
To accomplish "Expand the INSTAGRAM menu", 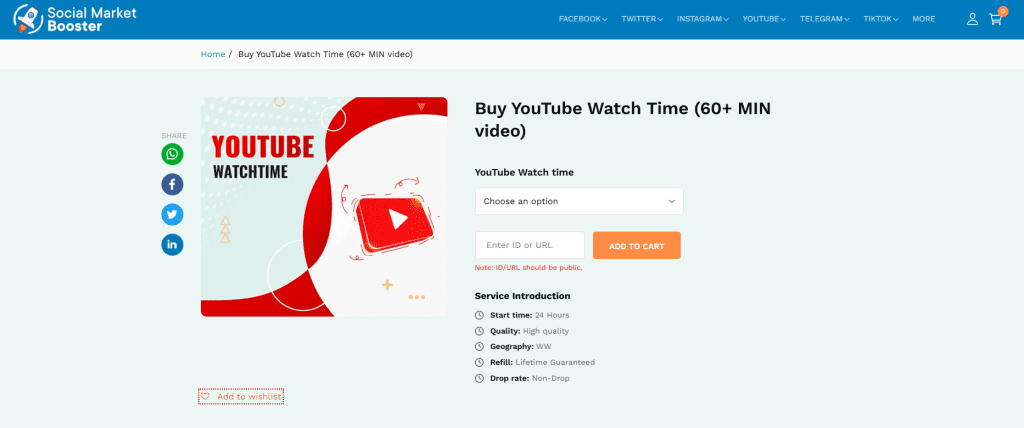I will coord(703,20).
